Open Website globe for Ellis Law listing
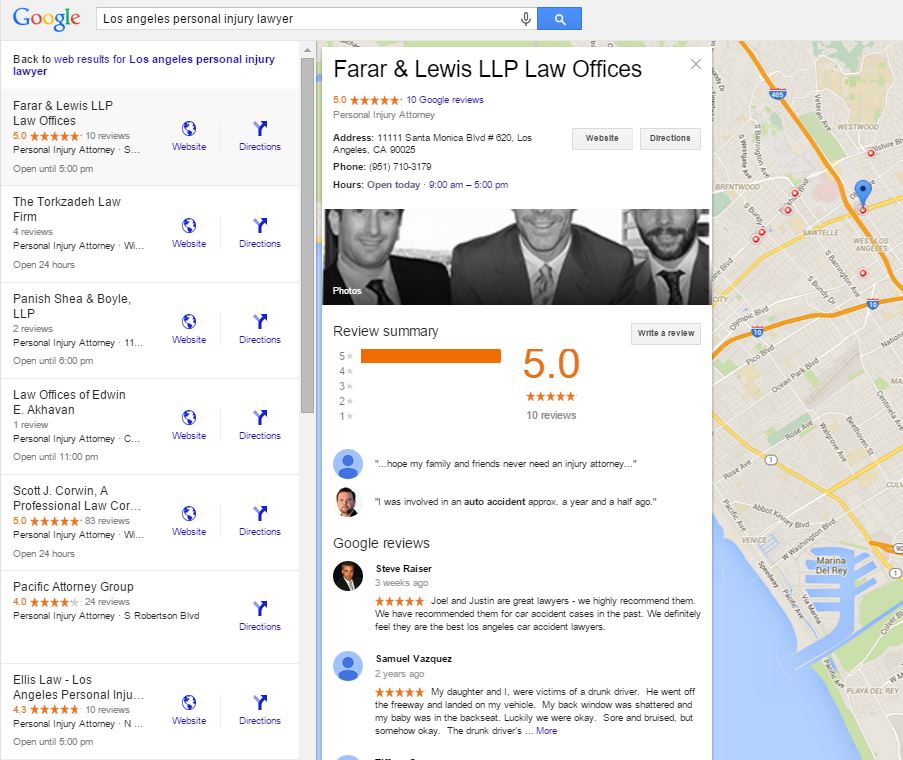Viewport: 903px width, 760px height. pos(189,702)
